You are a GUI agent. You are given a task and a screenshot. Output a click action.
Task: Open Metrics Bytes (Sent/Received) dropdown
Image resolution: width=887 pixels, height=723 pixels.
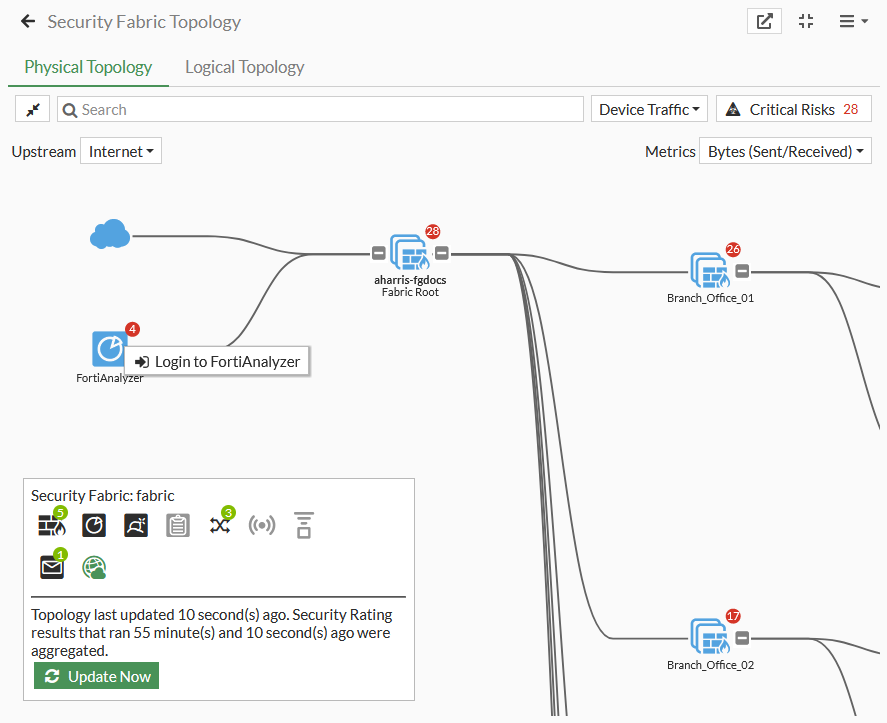[x=785, y=151]
